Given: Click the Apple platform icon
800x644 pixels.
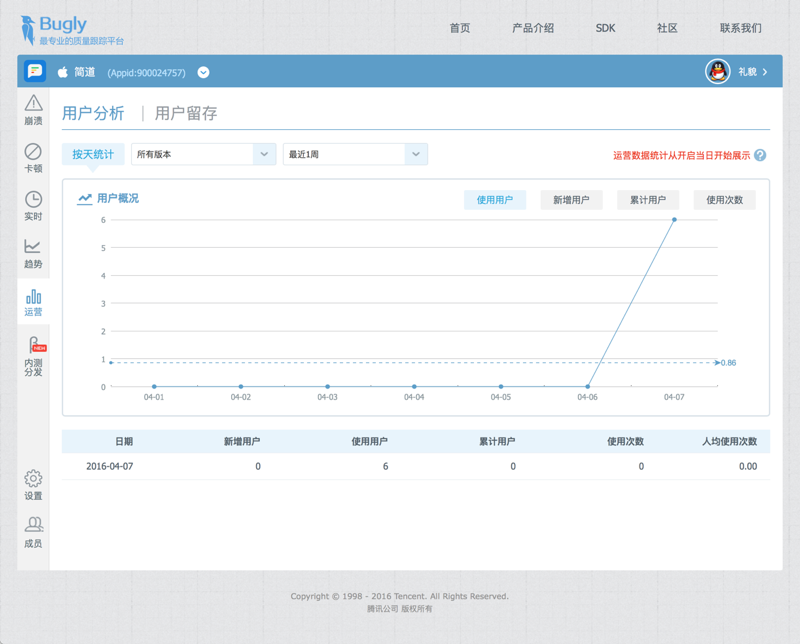Looking at the screenshot, I should tap(63, 72).
